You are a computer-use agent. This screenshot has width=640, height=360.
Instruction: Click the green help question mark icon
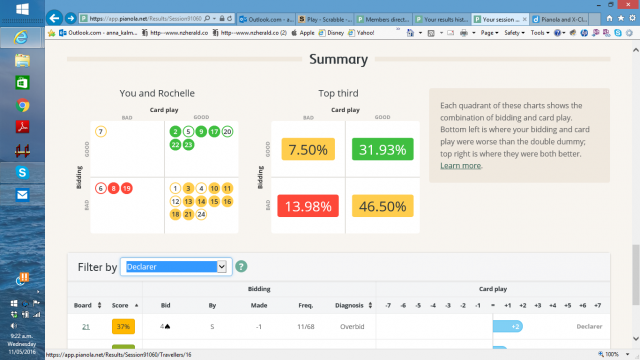pos(241,267)
